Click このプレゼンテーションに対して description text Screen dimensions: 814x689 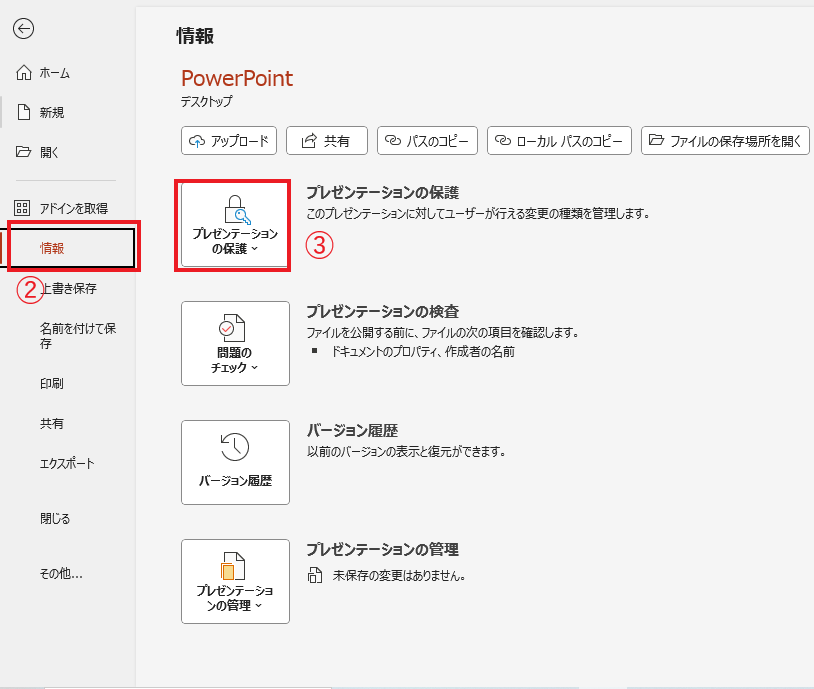tap(478, 213)
